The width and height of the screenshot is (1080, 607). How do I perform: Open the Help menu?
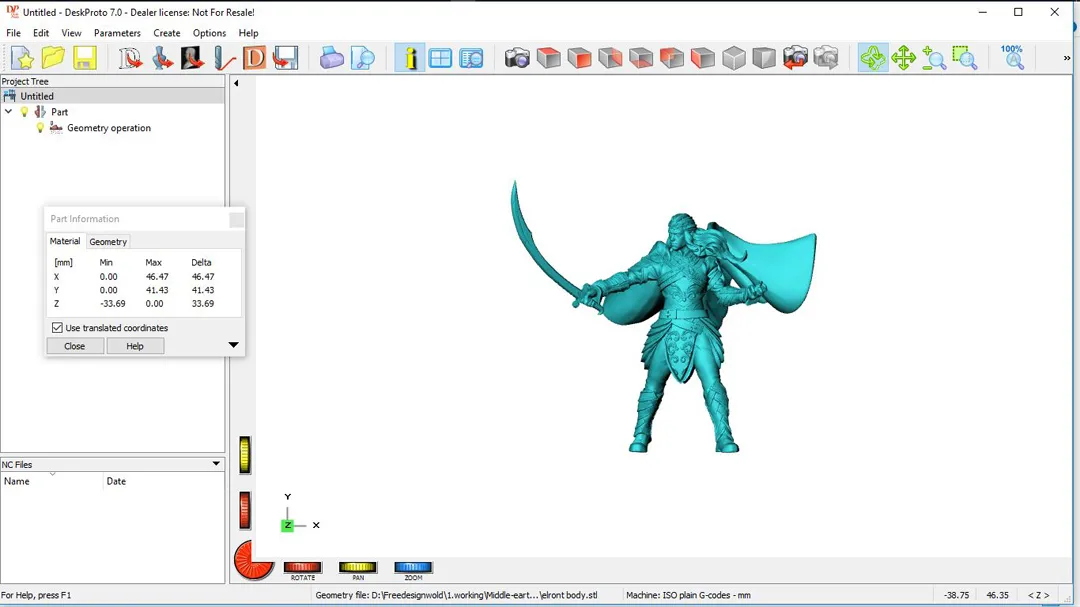(249, 33)
